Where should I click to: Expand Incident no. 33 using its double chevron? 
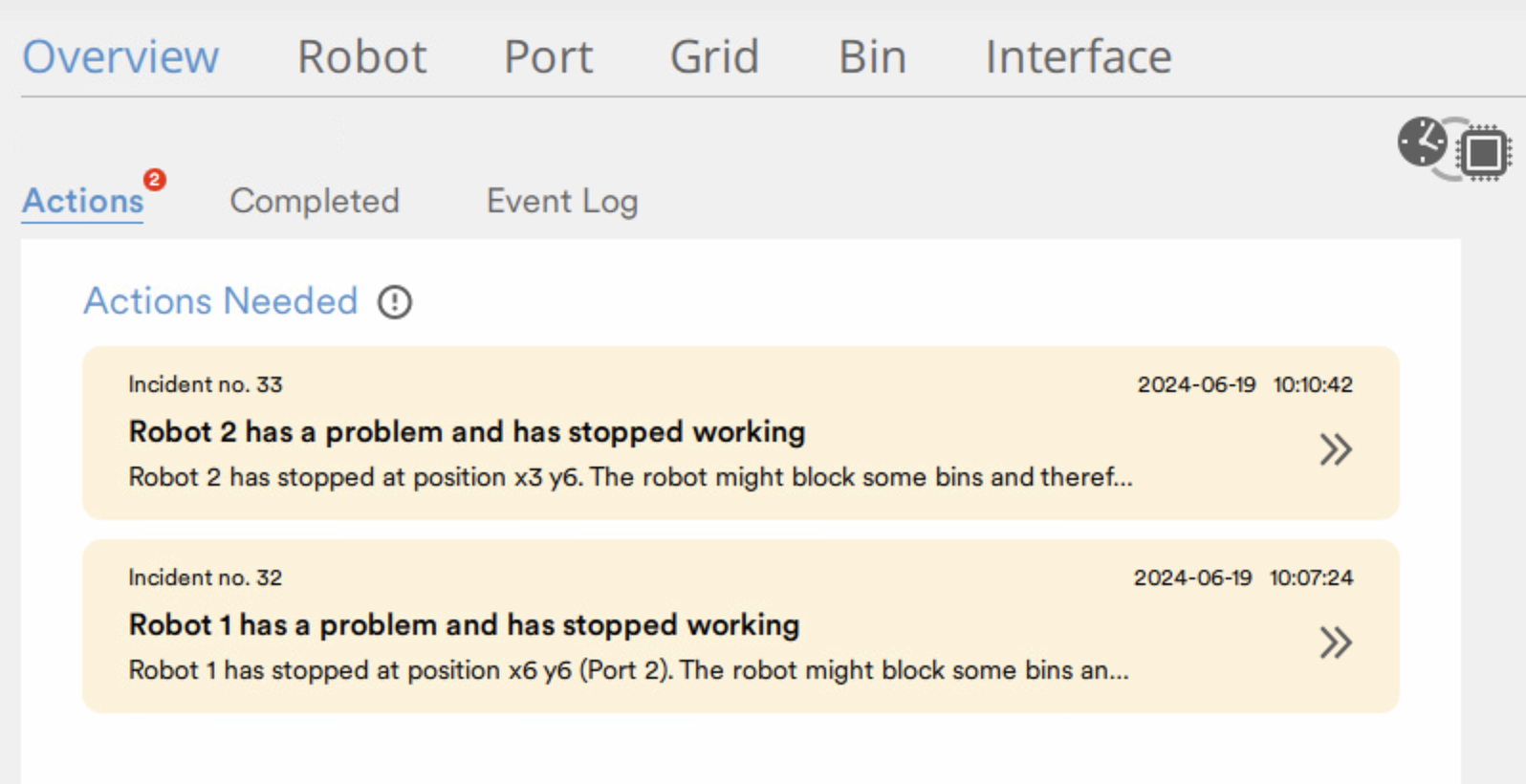pos(1335,449)
